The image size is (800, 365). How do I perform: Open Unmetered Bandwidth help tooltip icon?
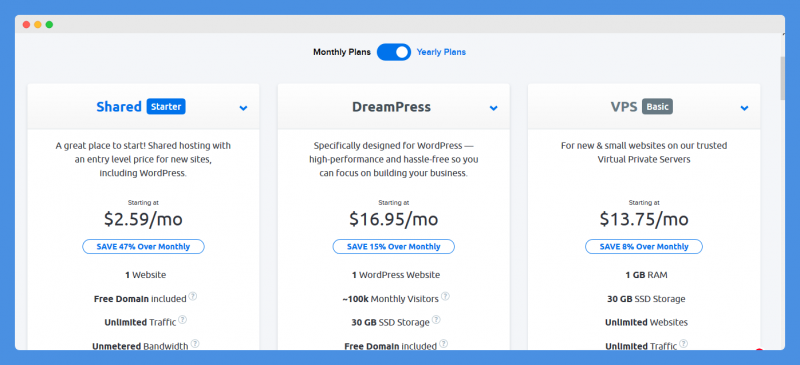[195, 344]
